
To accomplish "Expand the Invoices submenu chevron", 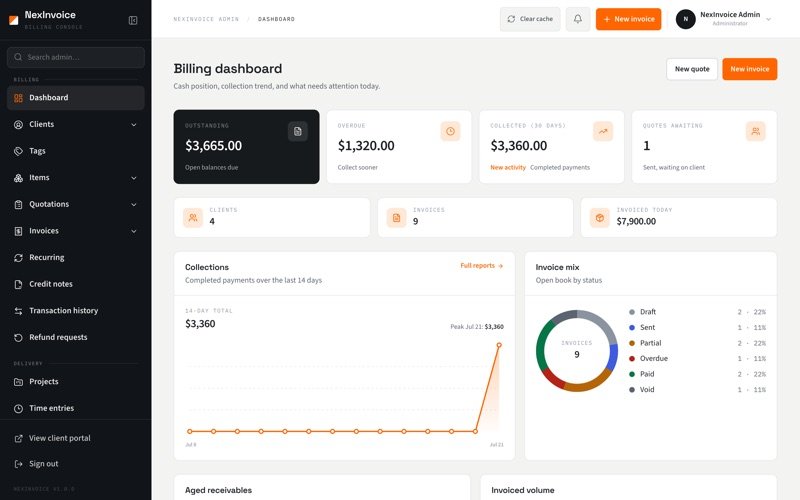I will pyautogui.click(x=134, y=231).
